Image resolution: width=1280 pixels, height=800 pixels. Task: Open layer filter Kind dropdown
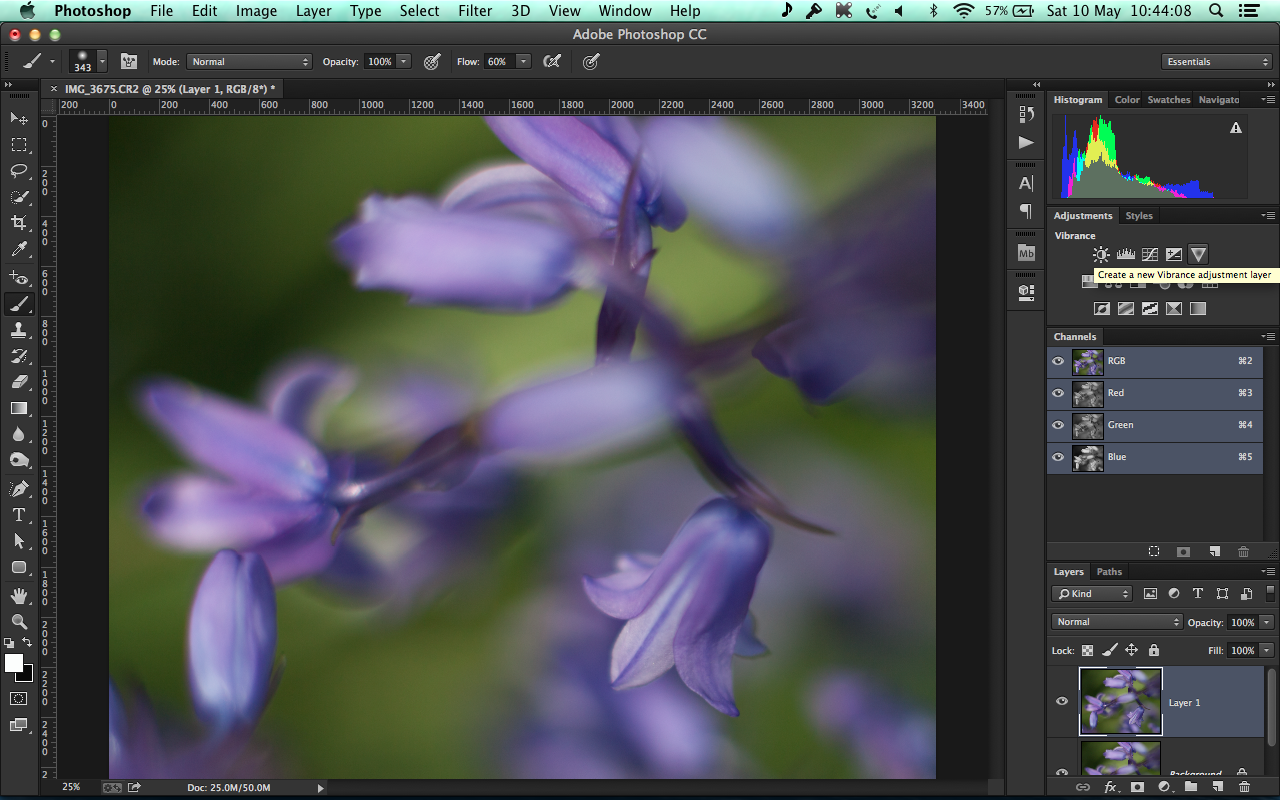tap(1092, 594)
